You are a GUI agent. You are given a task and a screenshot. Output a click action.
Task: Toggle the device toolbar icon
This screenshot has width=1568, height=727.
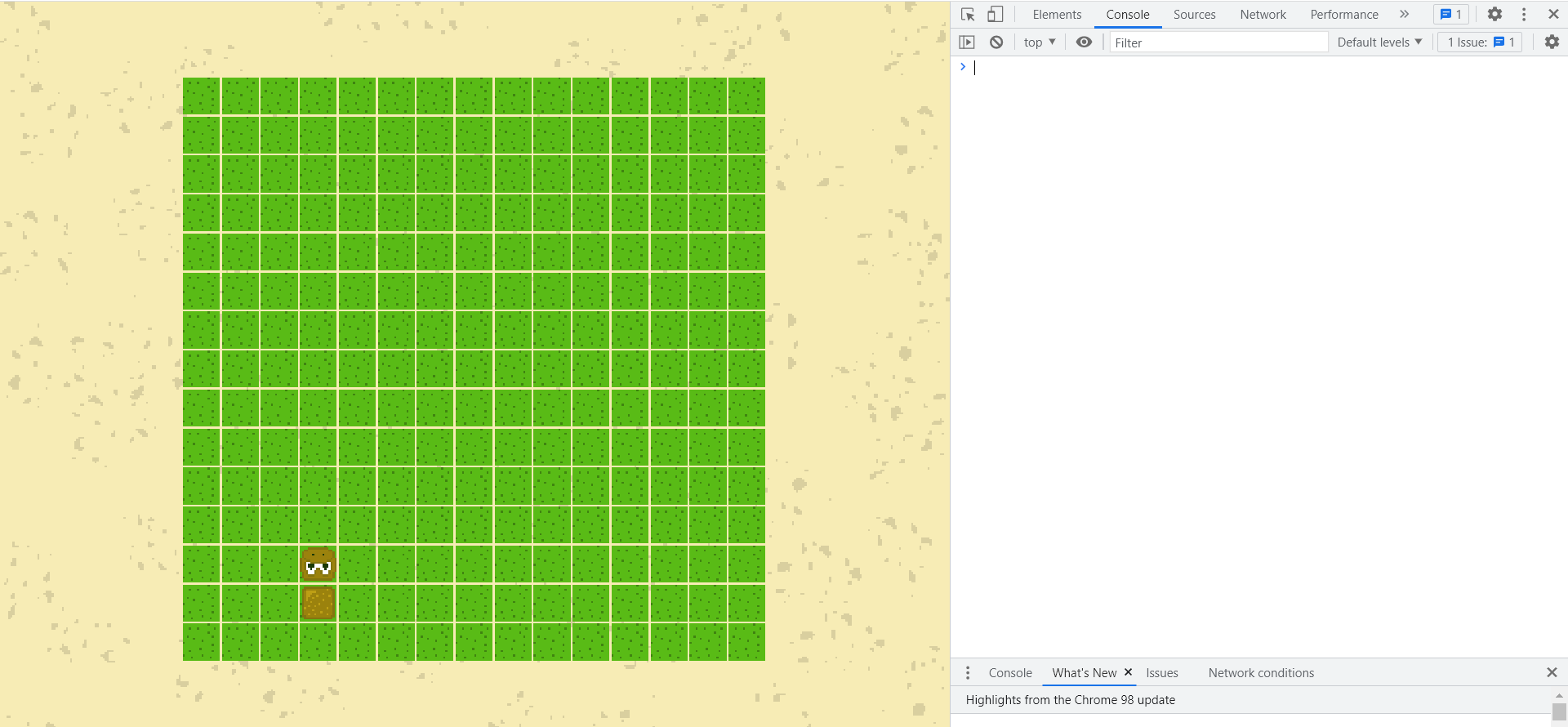click(x=995, y=15)
